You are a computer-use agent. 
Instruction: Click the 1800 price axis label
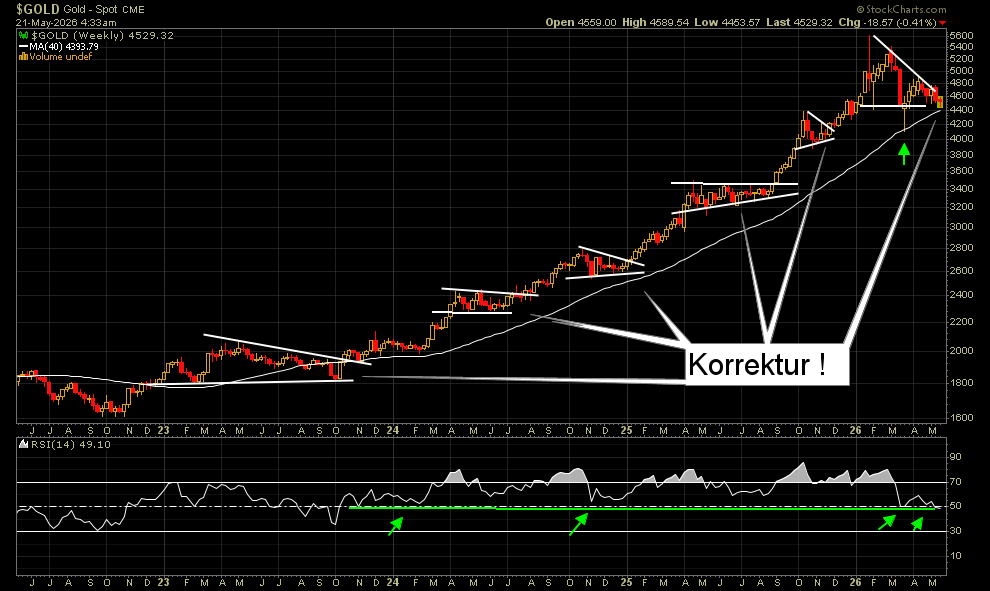point(961,383)
